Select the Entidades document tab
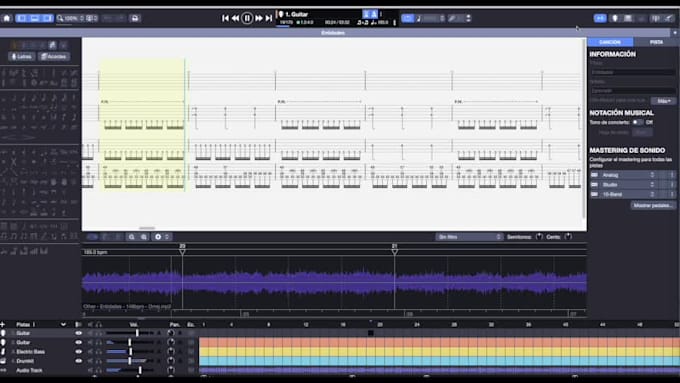Image resolution: width=680 pixels, height=383 pixels. [x=333, y=33]
